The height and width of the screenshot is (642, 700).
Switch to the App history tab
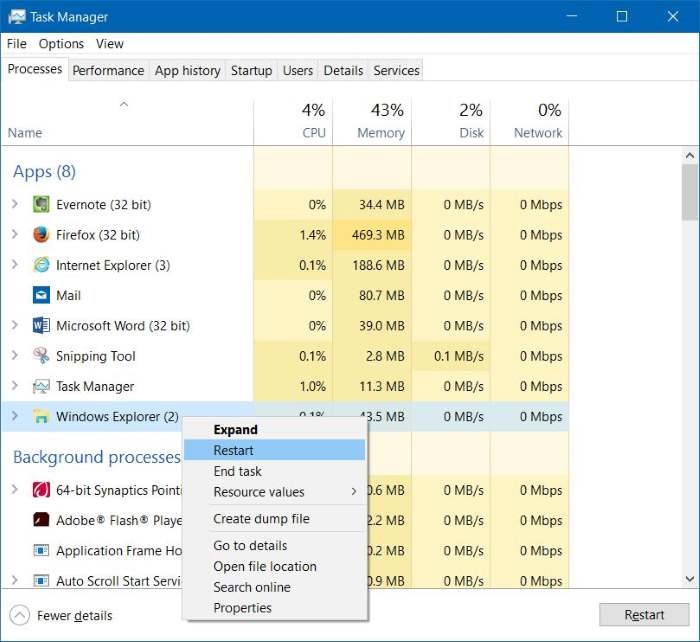(x=188, y=71)
